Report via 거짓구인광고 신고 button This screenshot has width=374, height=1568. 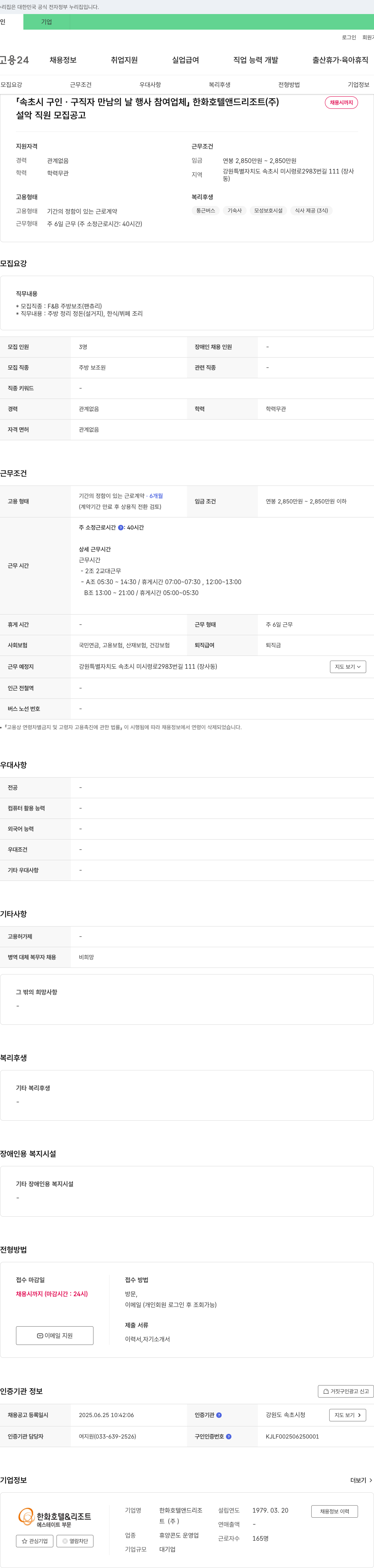click(346, 1391)
